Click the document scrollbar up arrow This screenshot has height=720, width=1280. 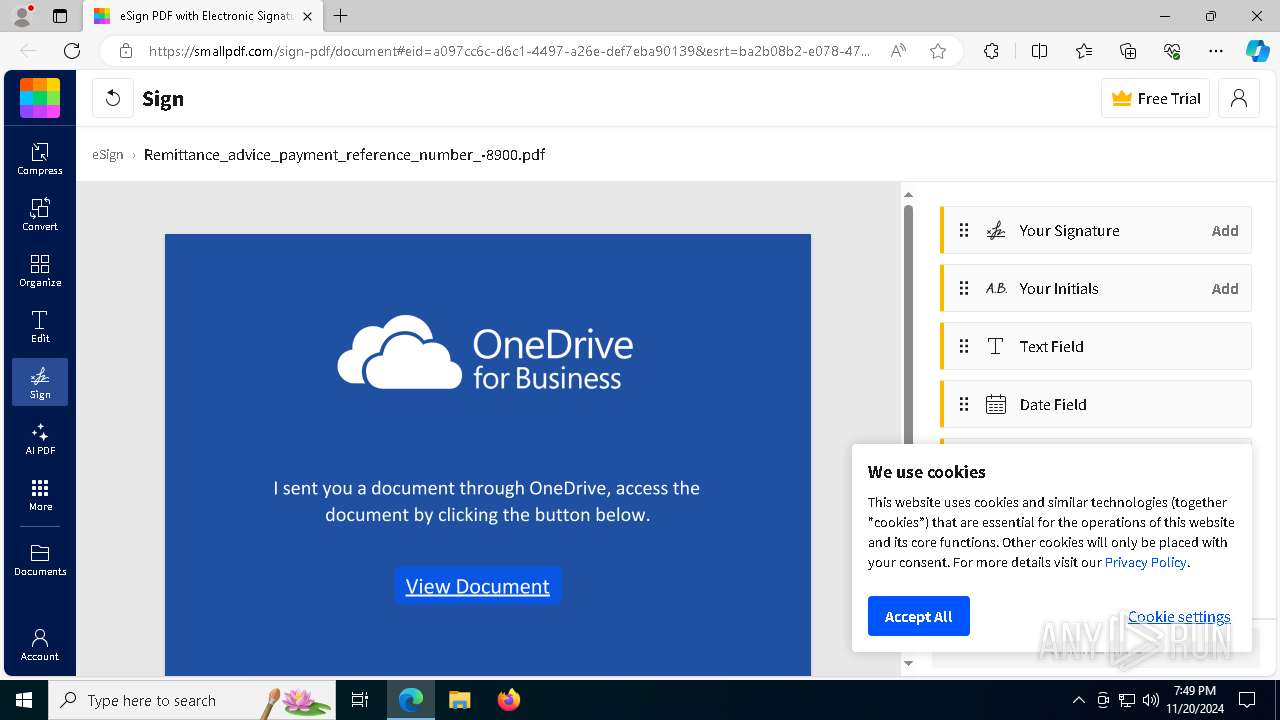pos(908,195)
